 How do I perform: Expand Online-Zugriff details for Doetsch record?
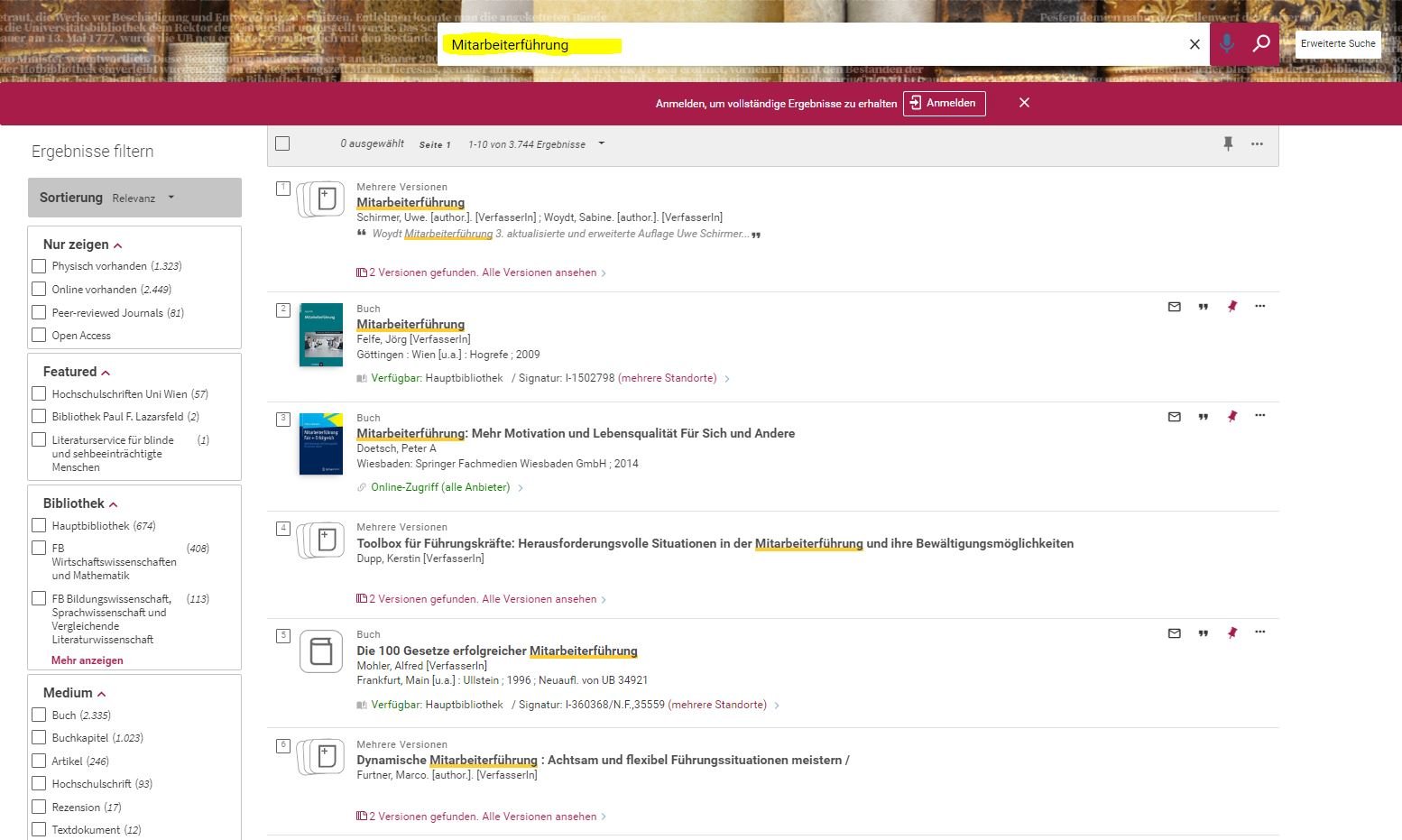521,488
